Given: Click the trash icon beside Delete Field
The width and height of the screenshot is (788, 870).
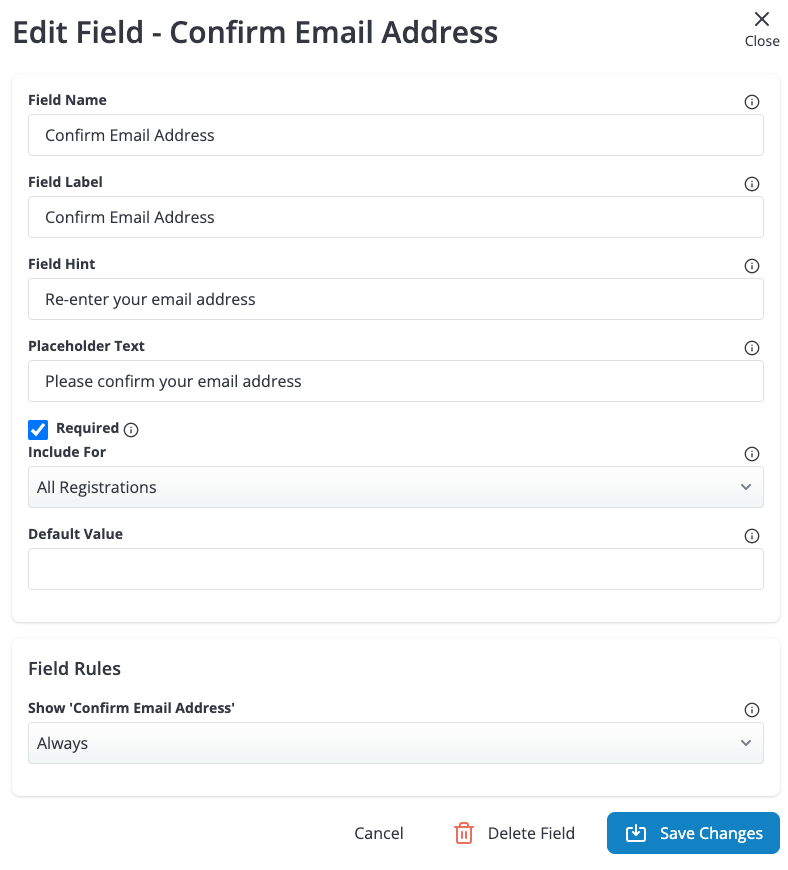Looking at the screenshot, I should (463, 833).
